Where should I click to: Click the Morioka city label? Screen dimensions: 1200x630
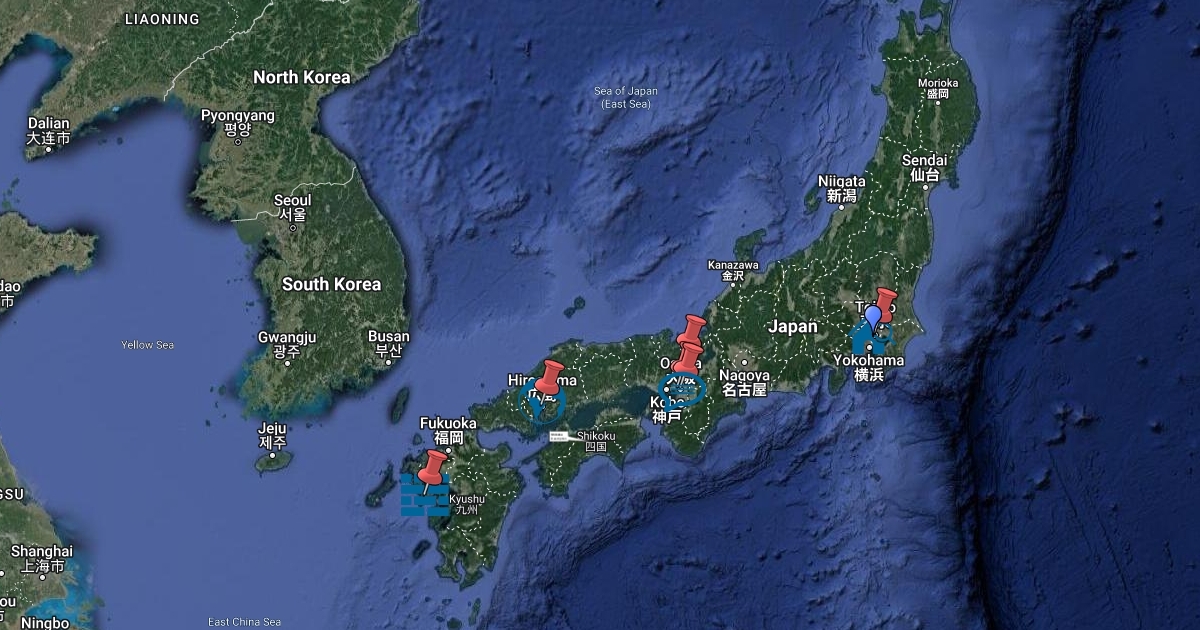pyautogui.click(x=938, y=87)
